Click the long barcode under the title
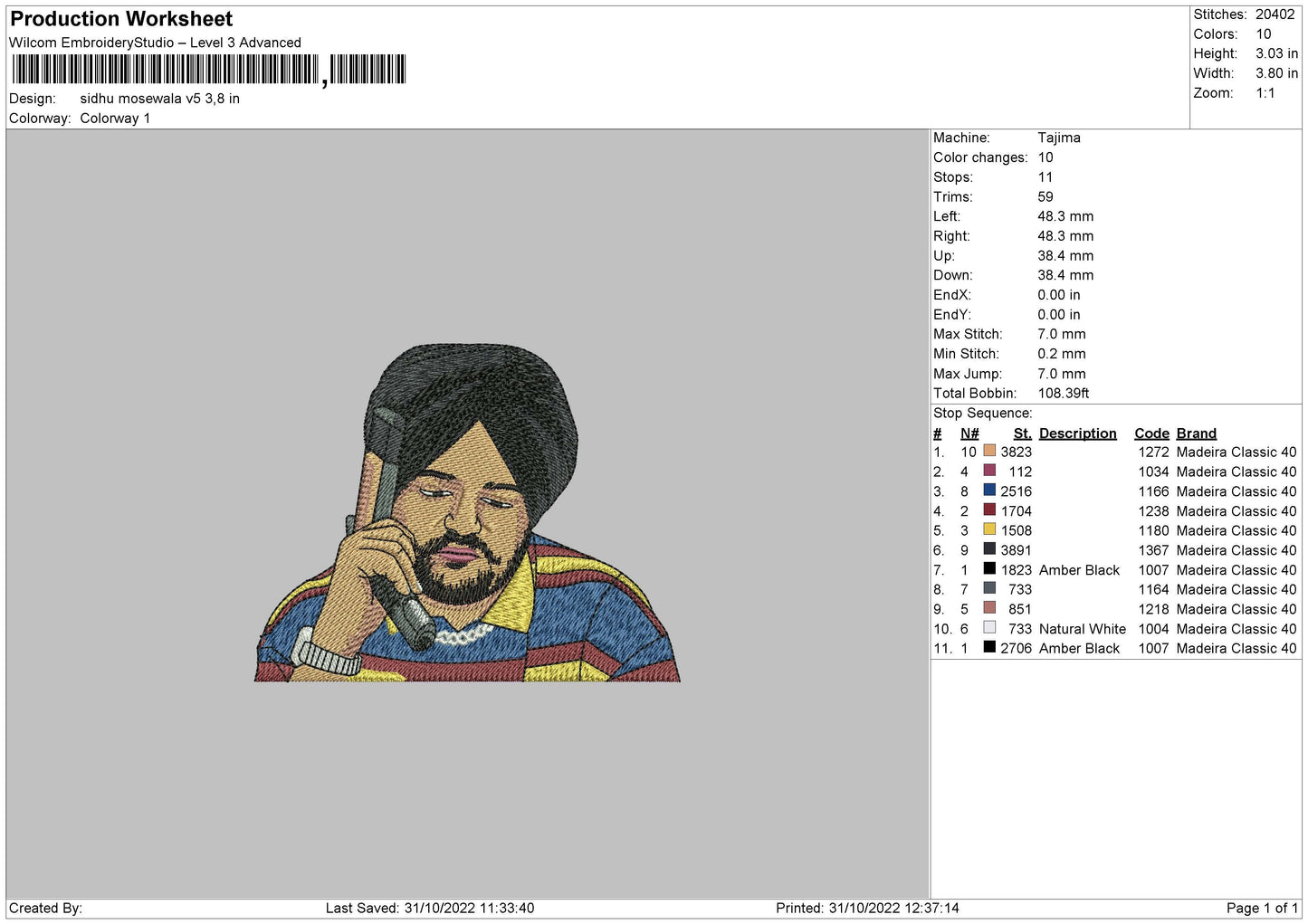This screenshot has width=1308, height=924. point(165,70)
